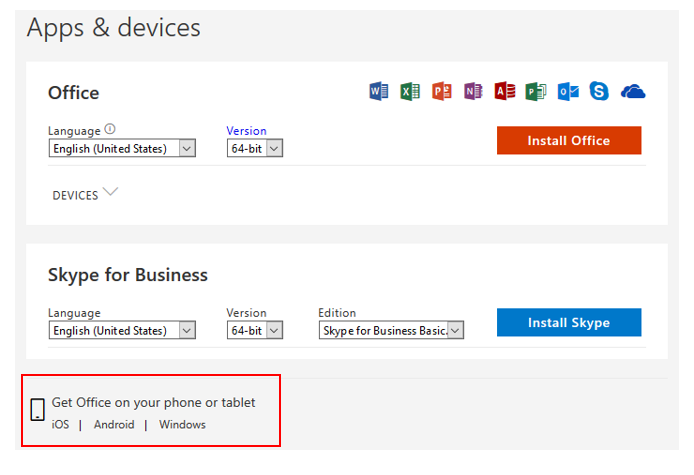Click the Publisher app icon
This screenshot has width=694, height=475.
click(x=536, y=91)
